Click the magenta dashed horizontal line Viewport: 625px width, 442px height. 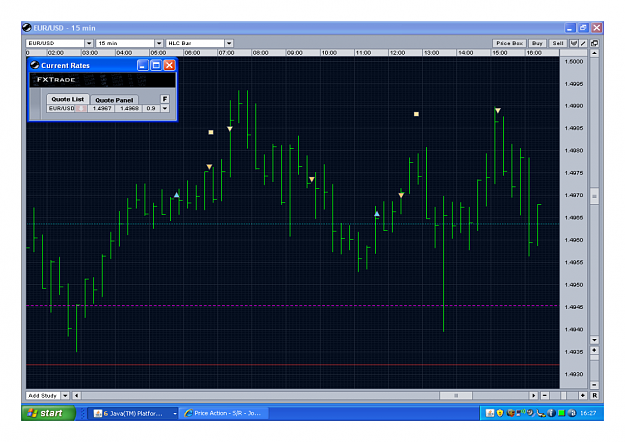pos(293,305)
